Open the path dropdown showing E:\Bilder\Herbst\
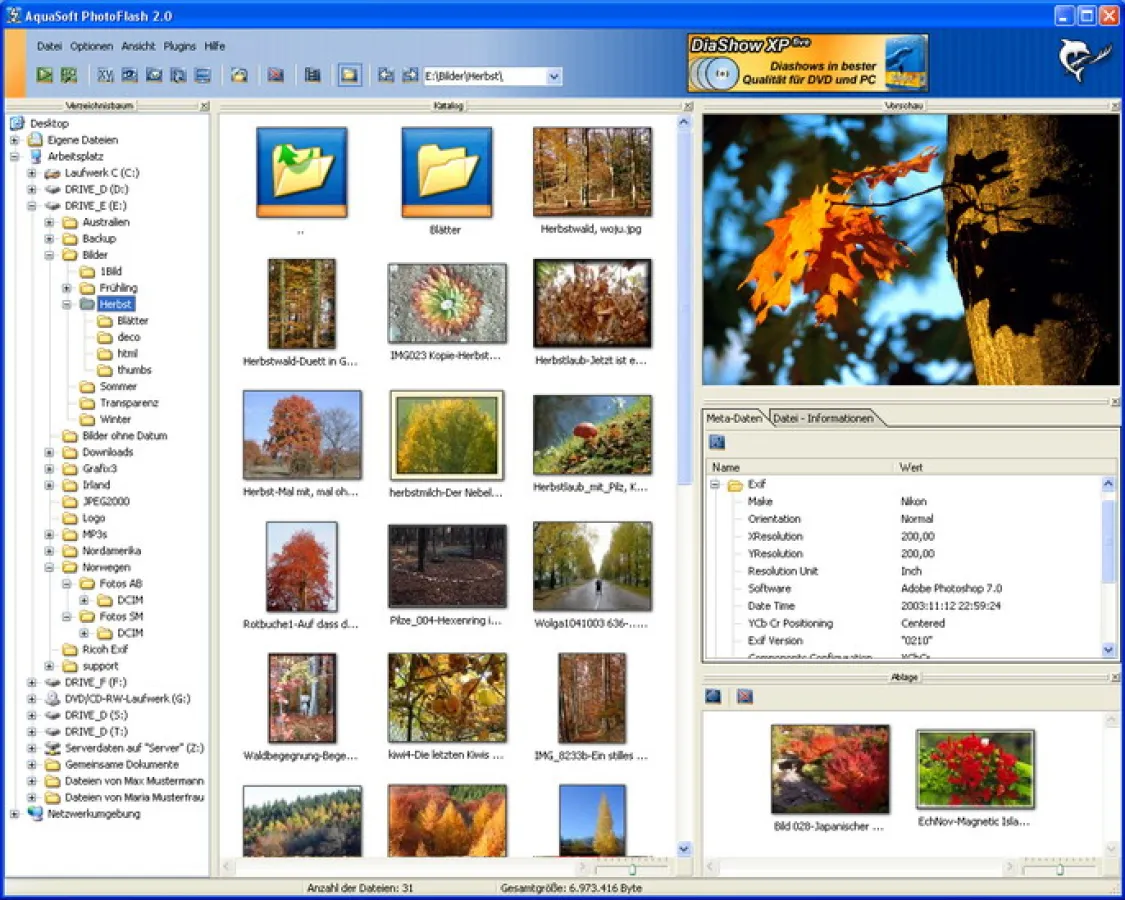The width and height of the screenshot is (1125, 900). pos(554,76)
